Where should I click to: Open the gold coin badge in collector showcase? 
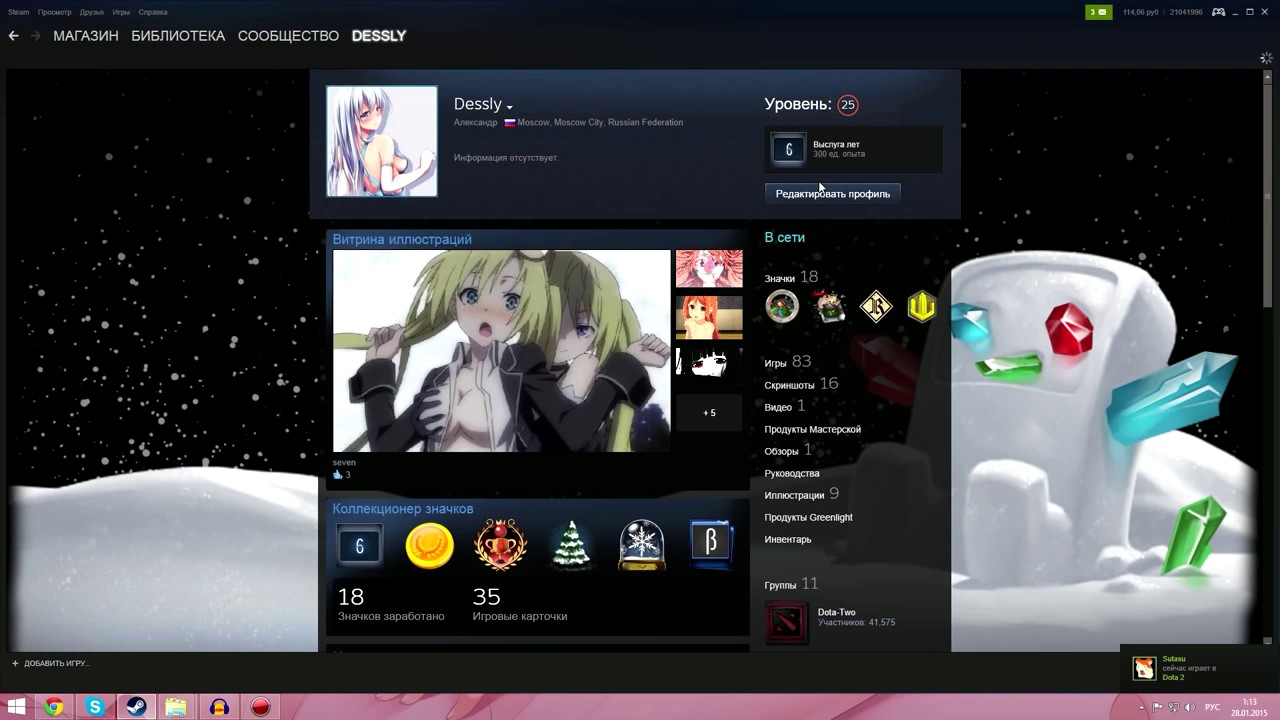pos(429,545)
